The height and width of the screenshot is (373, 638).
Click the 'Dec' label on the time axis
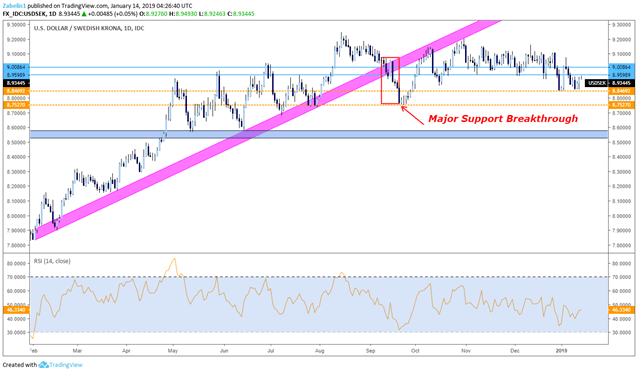(x=515, y=350)
